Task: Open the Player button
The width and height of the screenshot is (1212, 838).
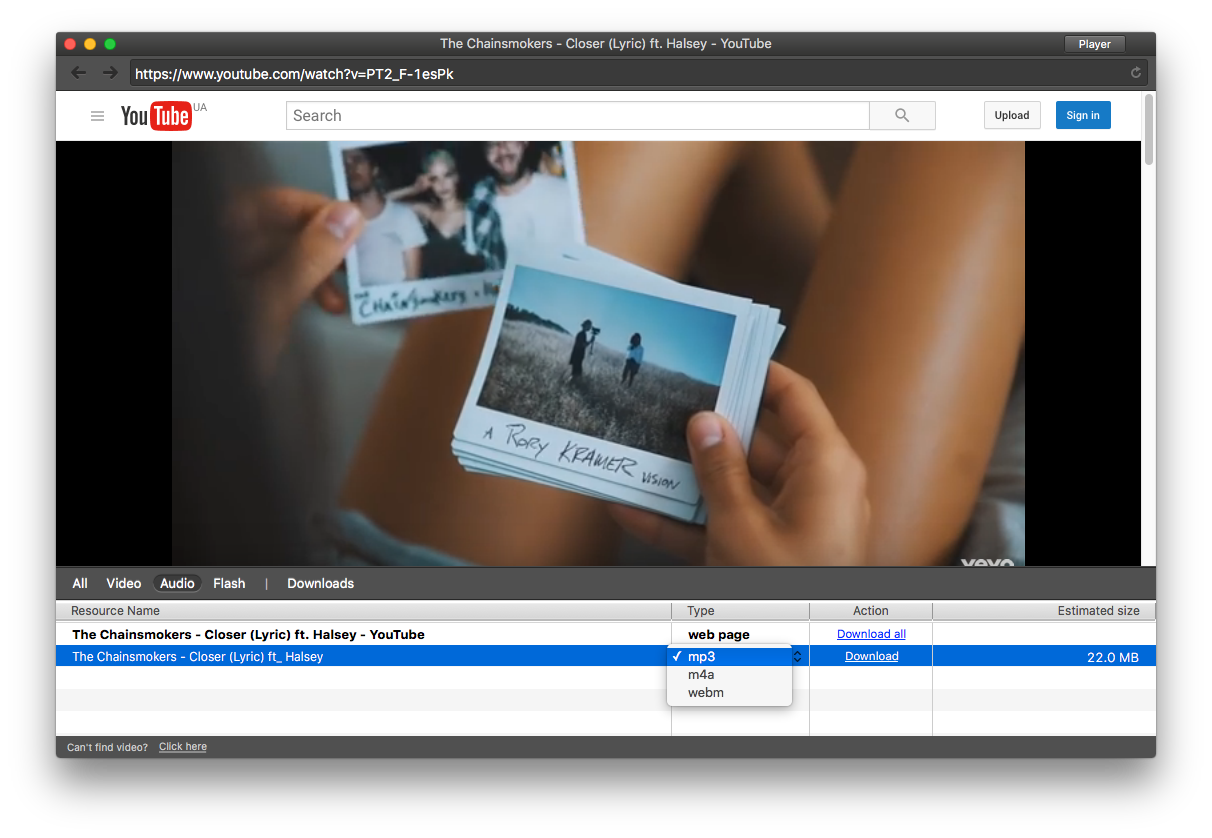Action: 1095,44
